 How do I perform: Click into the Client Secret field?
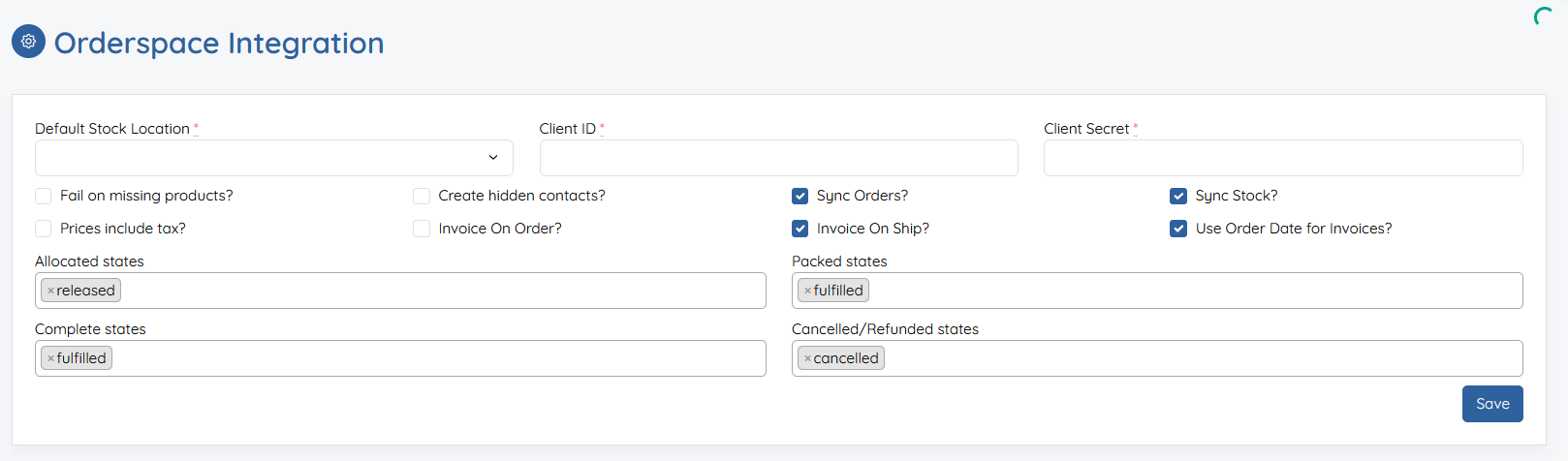(1283, 158)
